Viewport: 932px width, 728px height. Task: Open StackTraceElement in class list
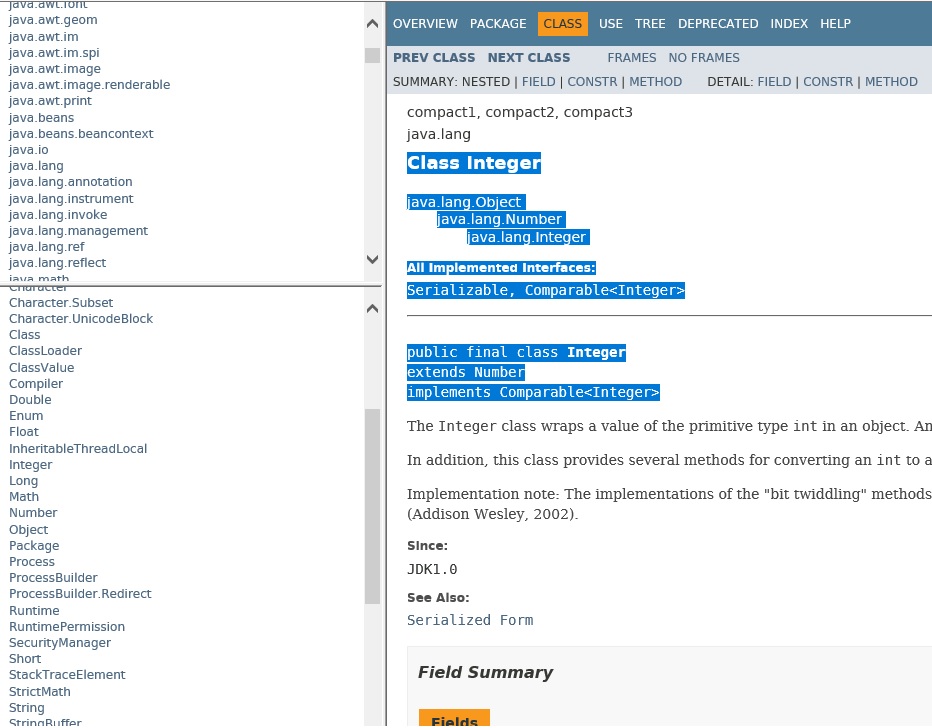tap(67, 675)
